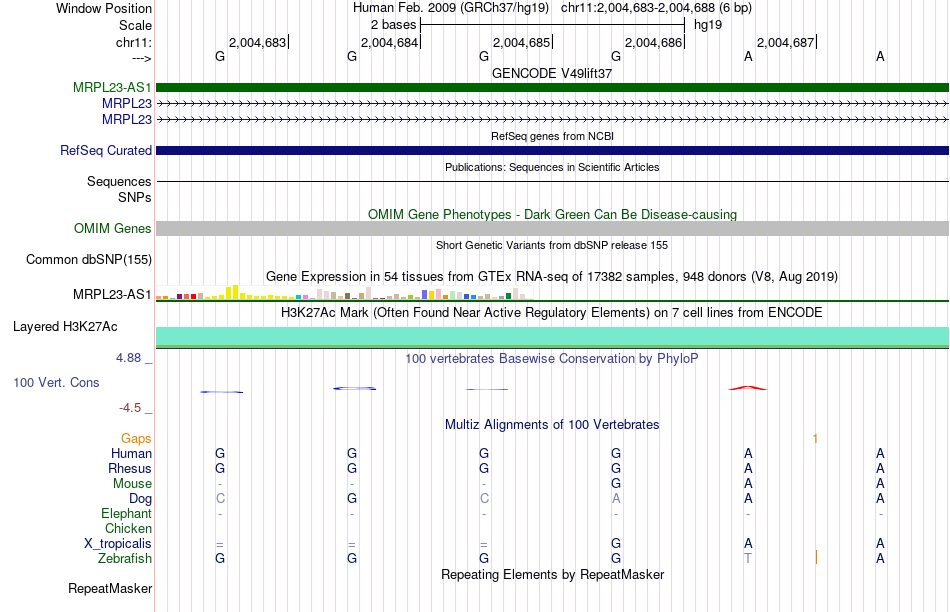Click the H3K27Ac Mark track title
Screen dimensions: 950x612
click(x=552, y=313)
